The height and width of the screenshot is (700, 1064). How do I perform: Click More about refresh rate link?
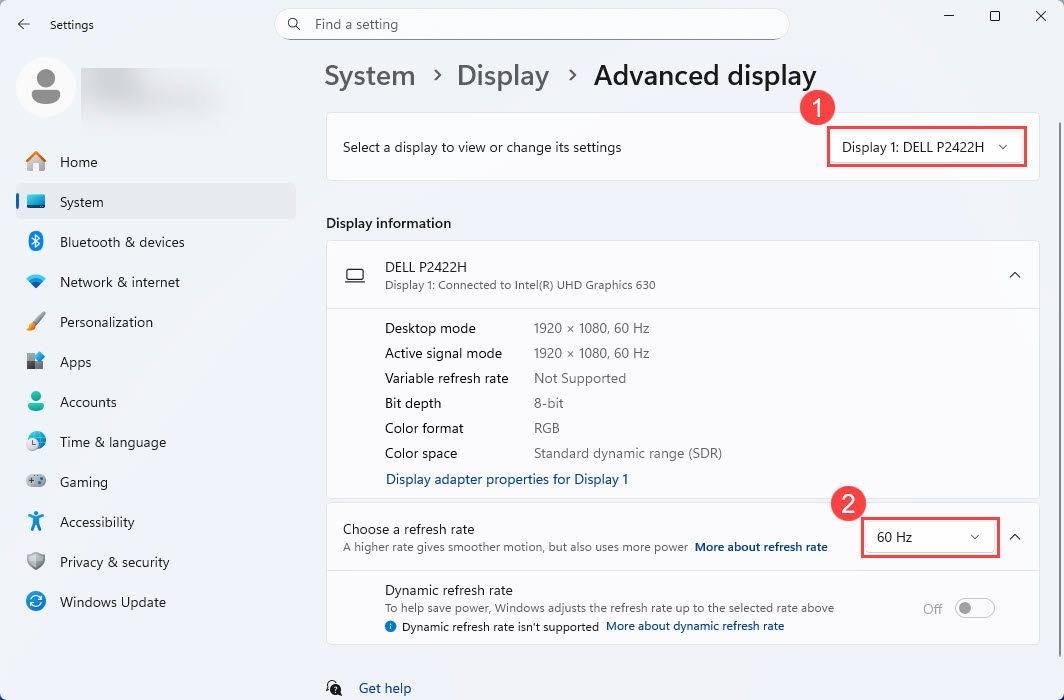761,547
